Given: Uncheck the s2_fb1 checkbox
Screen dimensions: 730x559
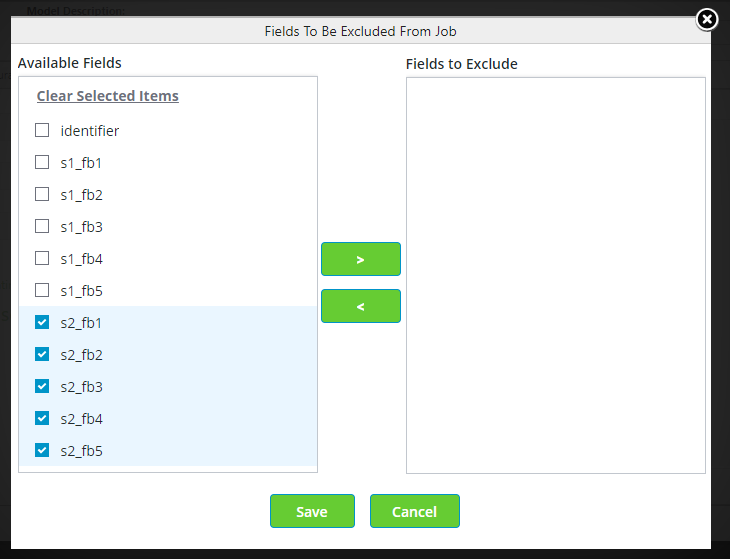Looking at the screenshot, I should (42, 322).
